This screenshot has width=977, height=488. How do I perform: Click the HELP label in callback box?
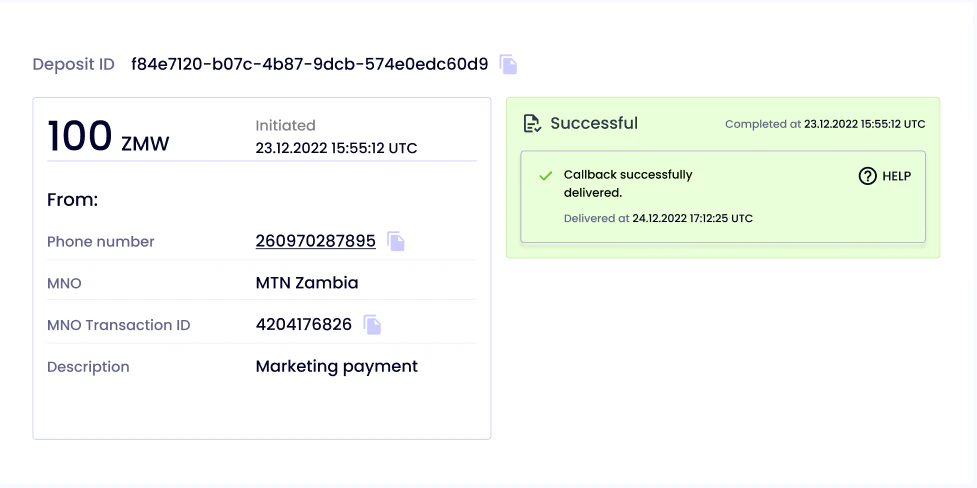(x=897, y=176)
